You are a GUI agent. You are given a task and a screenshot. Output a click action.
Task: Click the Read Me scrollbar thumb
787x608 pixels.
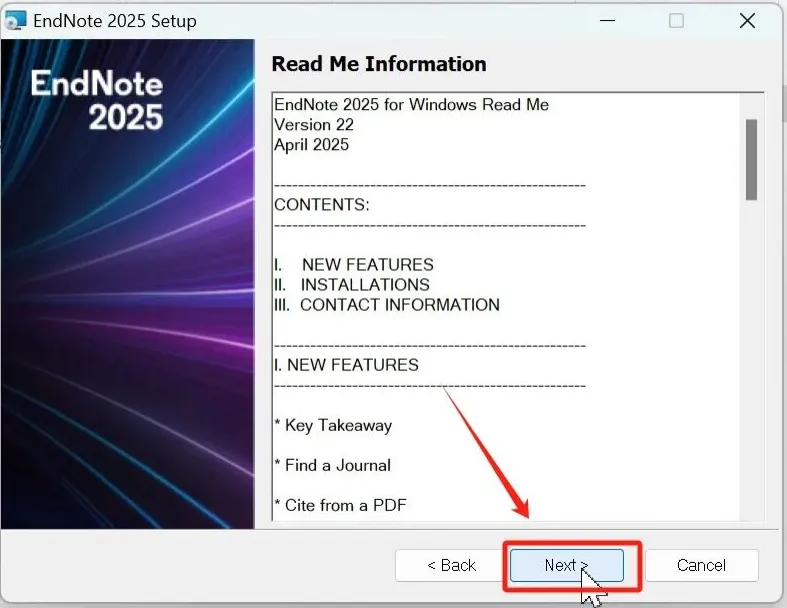click(x=751, y=160)
